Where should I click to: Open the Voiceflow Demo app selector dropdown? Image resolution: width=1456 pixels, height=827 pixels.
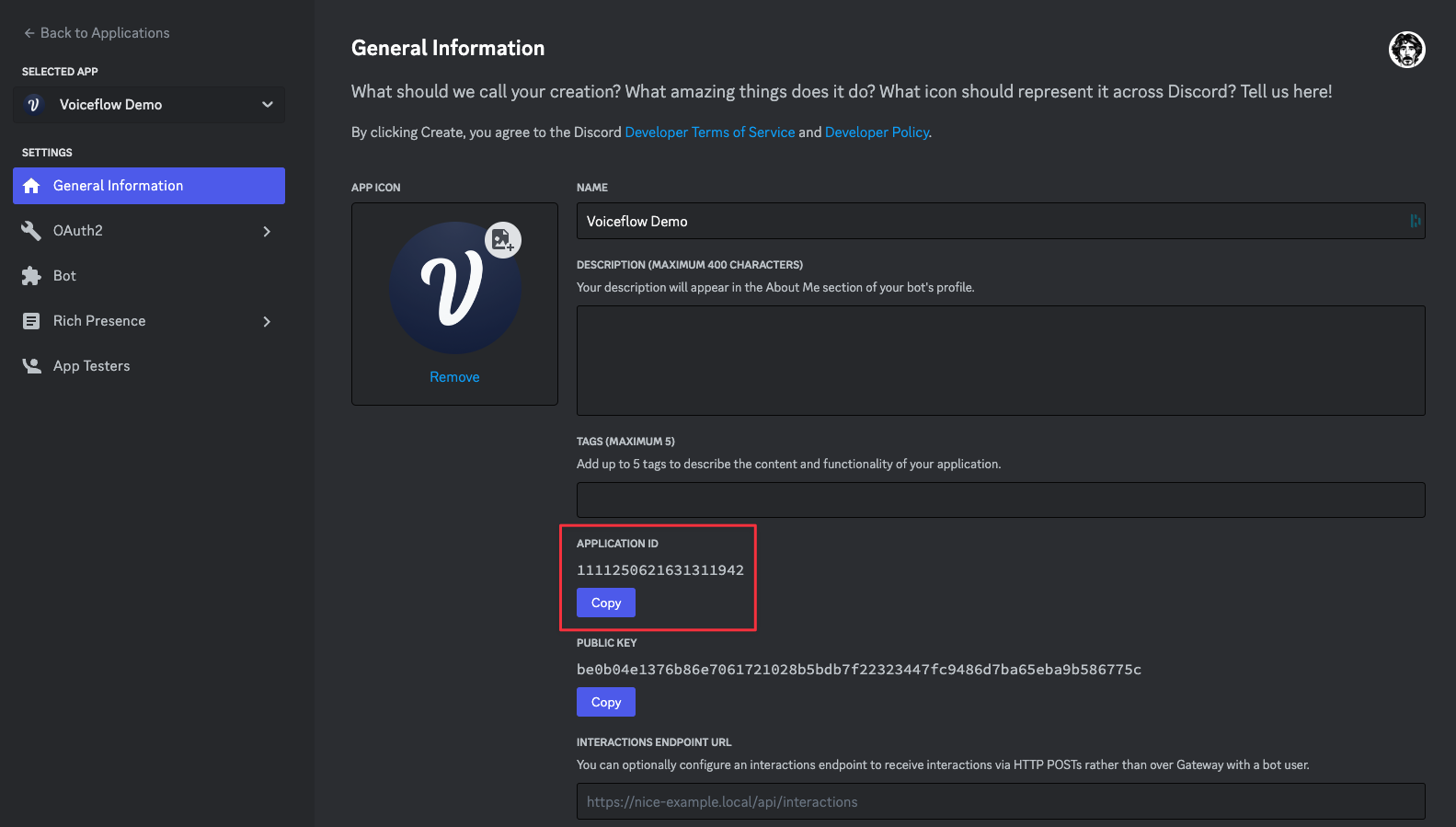[x=149, y=105]
